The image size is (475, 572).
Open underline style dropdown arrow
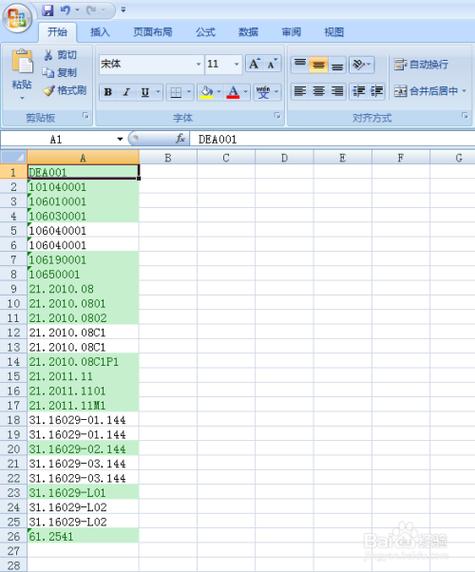click(158, 92)
